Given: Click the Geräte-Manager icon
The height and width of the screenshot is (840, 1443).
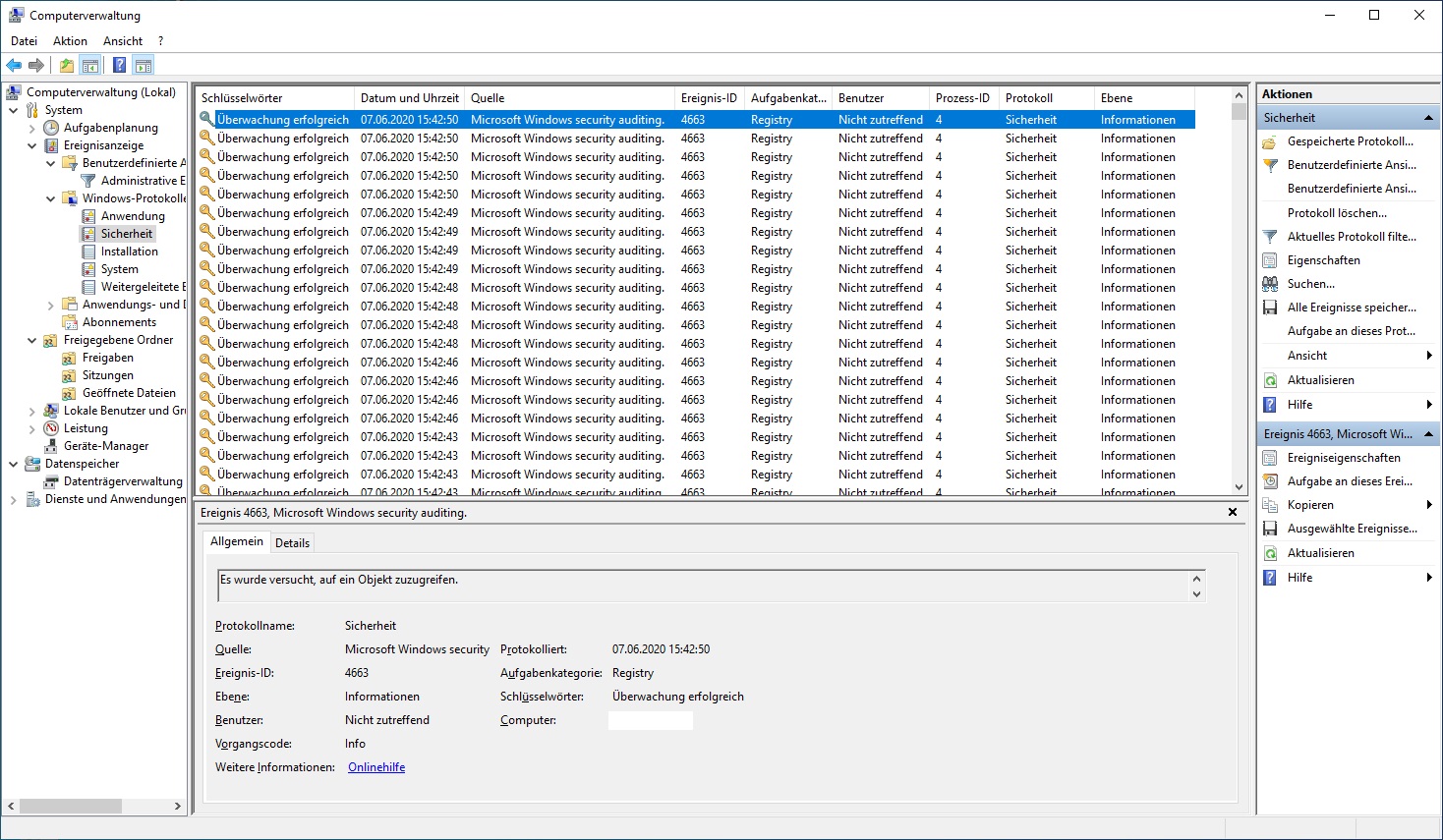Looking at the screenshot, I should [51, 446].
